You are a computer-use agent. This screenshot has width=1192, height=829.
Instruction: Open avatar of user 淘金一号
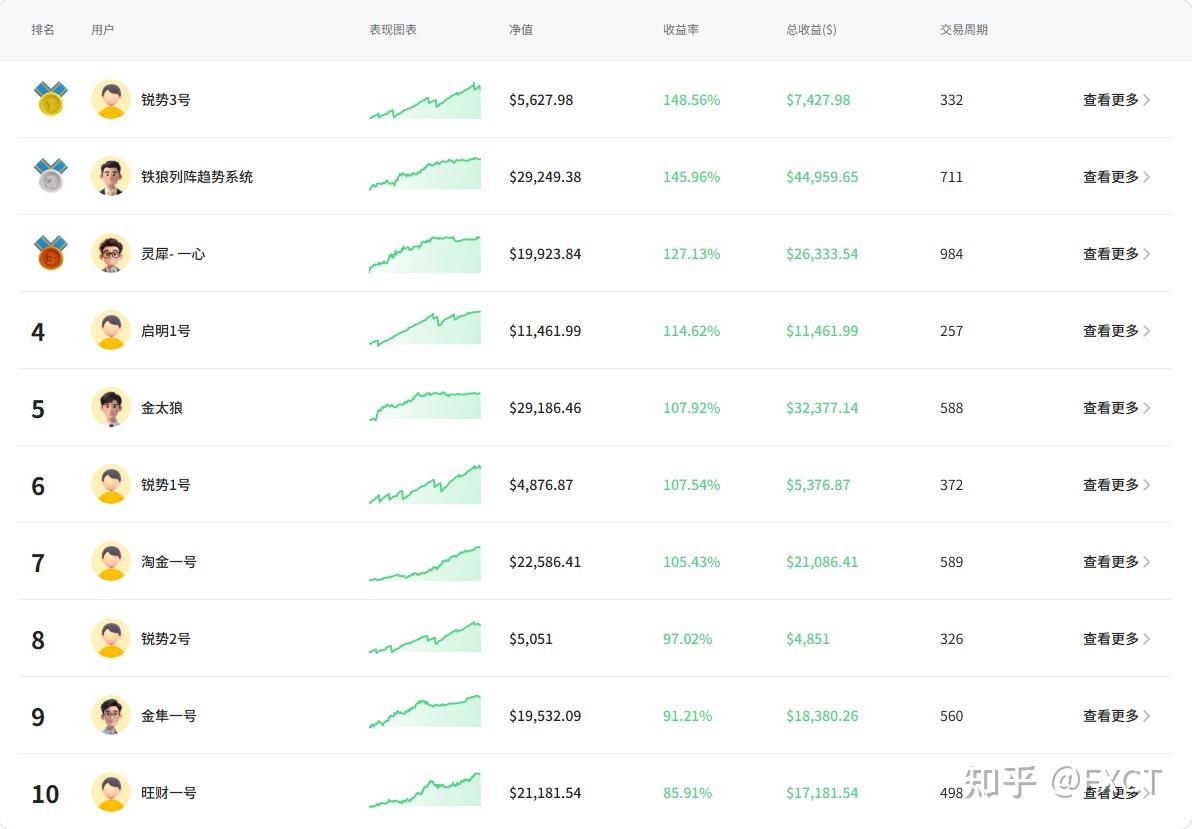point(111,561)
